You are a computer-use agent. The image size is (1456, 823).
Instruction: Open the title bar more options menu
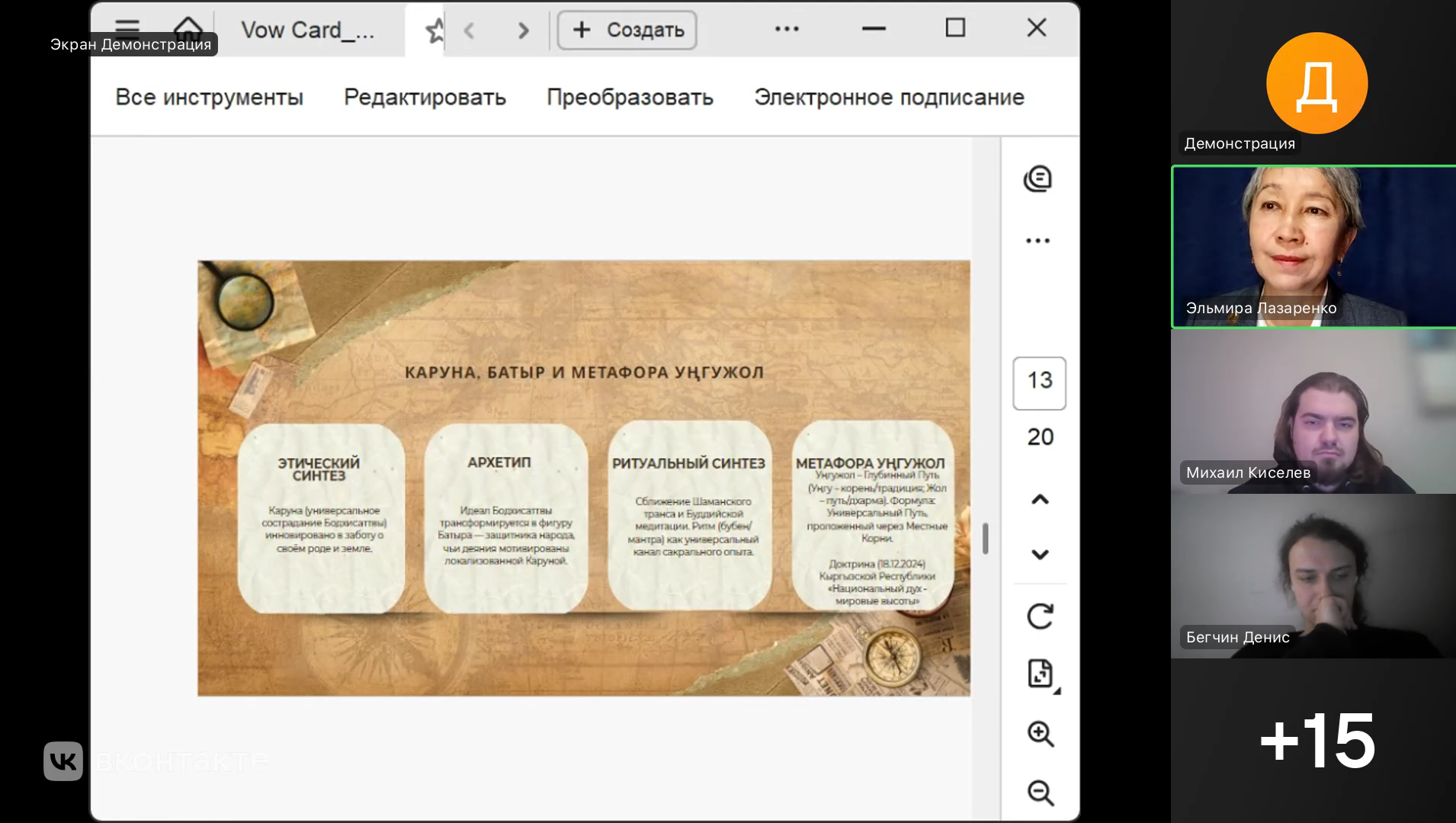(787, 29)
